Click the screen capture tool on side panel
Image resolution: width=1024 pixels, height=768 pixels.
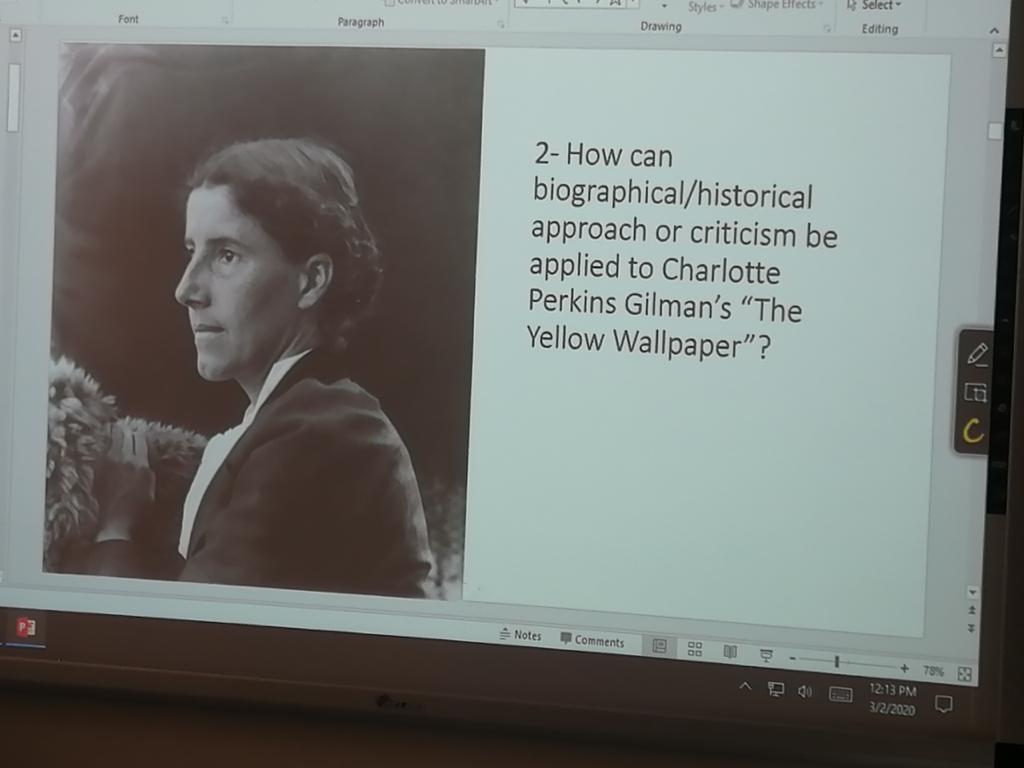tap(975, 393)
